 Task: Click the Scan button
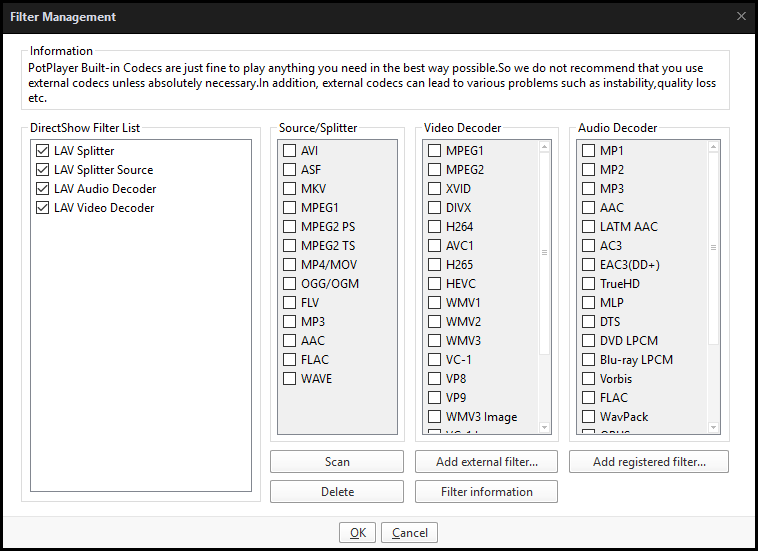pyautogui.click(x=337, y=462)
